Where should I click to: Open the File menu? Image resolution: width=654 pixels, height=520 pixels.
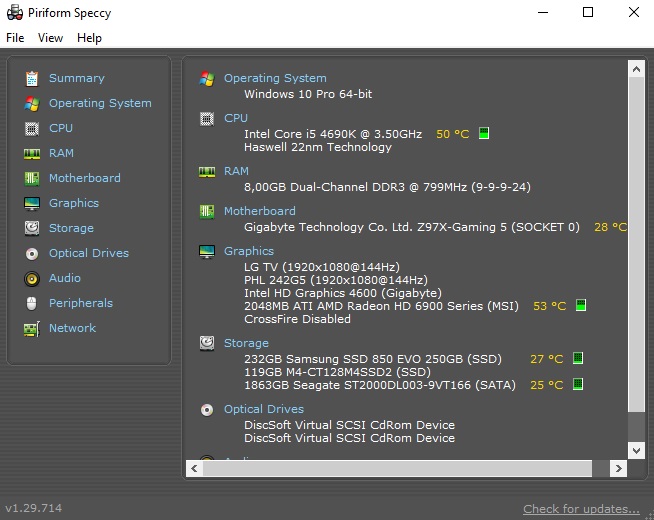[15, 38]
